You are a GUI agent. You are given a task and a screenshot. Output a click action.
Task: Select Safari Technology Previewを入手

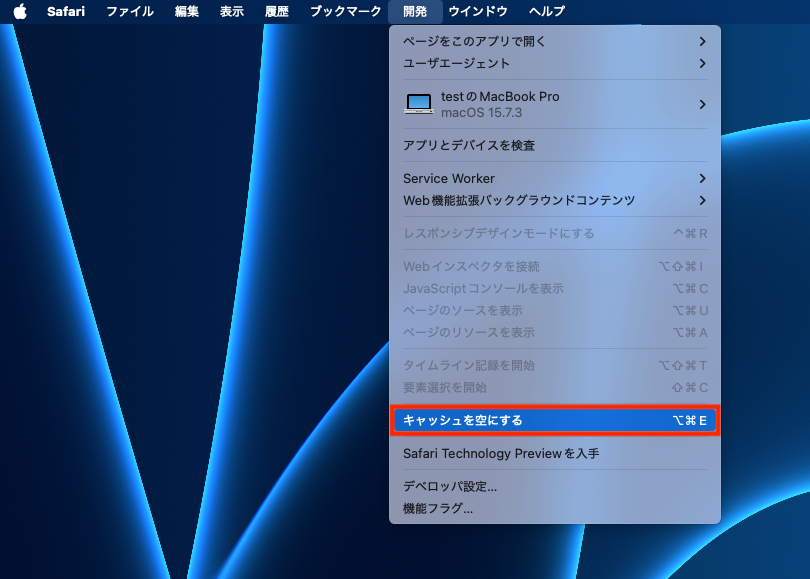tap(555, 453)
